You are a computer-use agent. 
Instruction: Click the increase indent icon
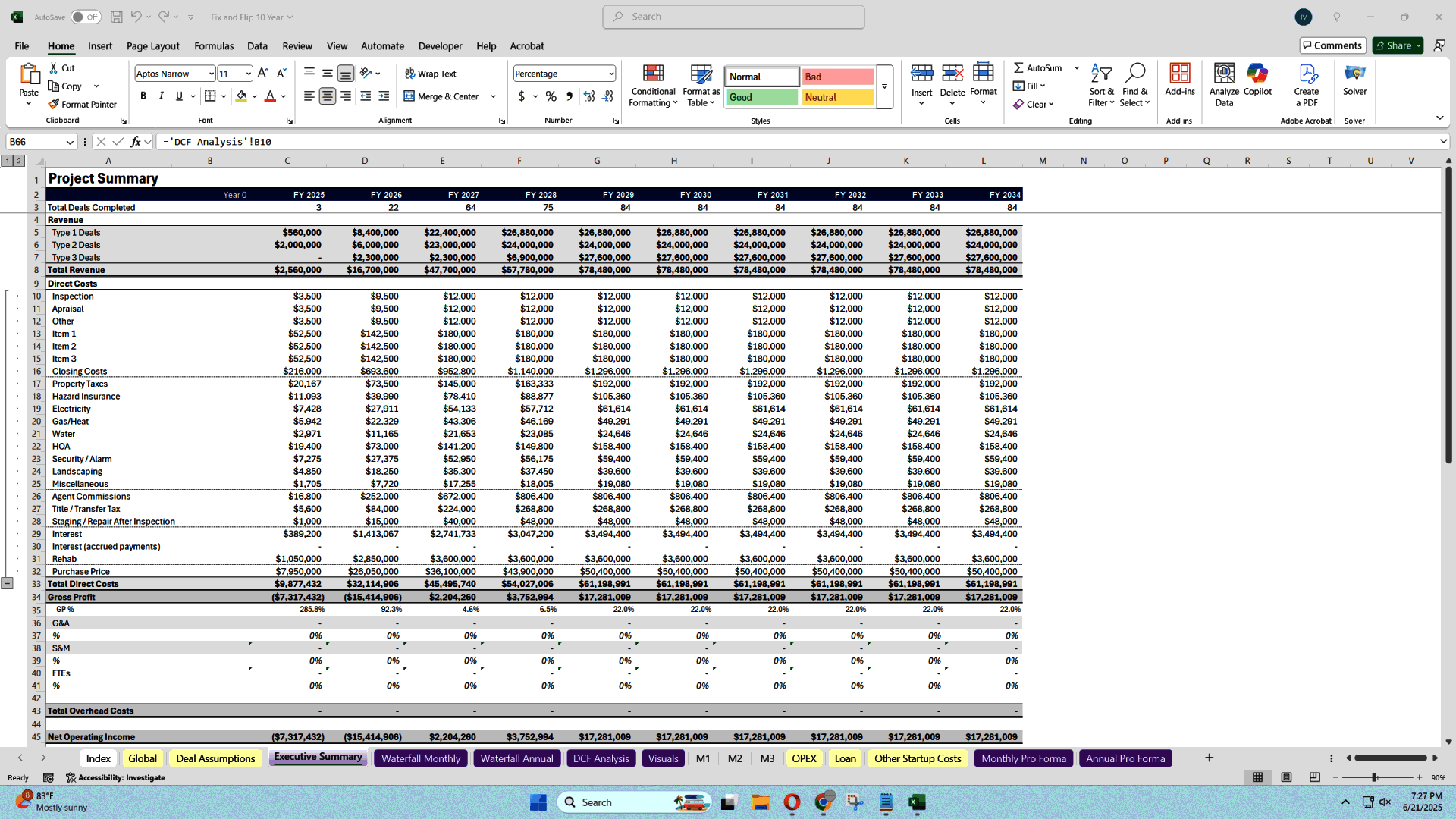(x=384, y=96)
